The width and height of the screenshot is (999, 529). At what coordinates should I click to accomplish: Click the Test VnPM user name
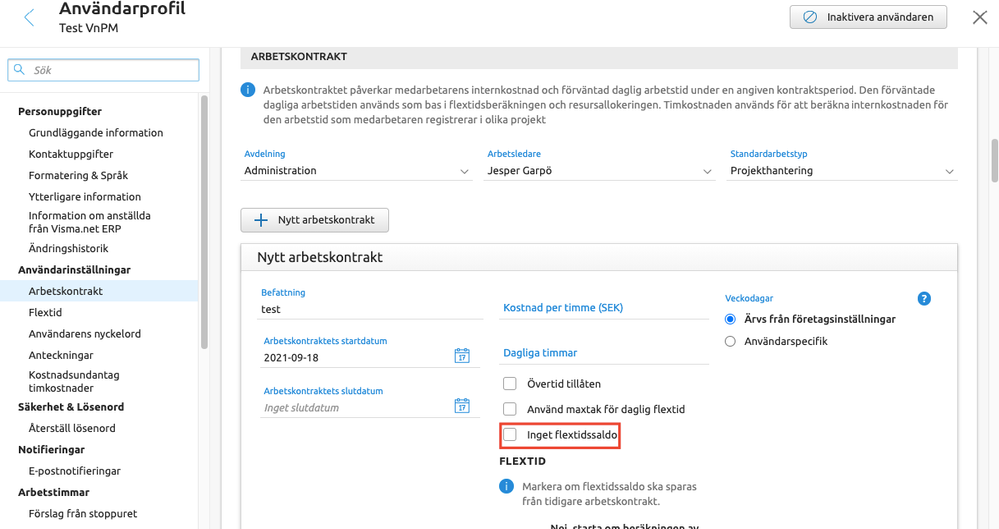tap(89, 28)
